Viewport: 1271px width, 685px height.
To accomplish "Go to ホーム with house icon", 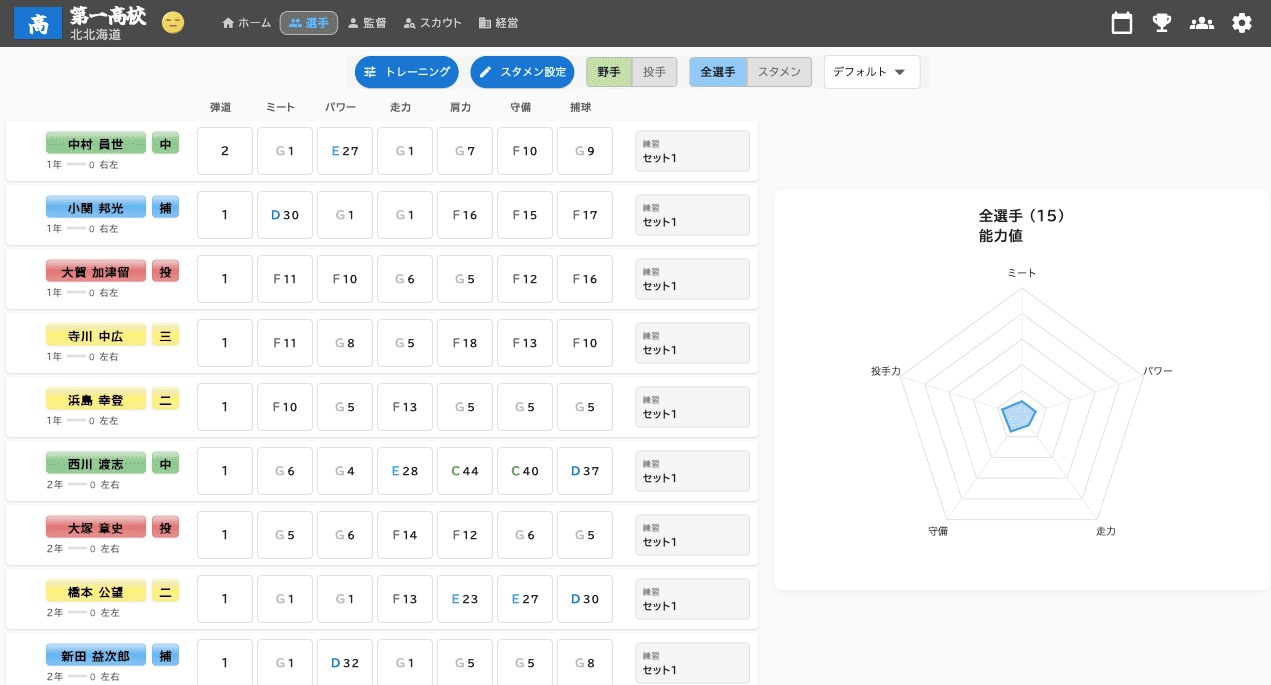I will (x=246, y=23).
